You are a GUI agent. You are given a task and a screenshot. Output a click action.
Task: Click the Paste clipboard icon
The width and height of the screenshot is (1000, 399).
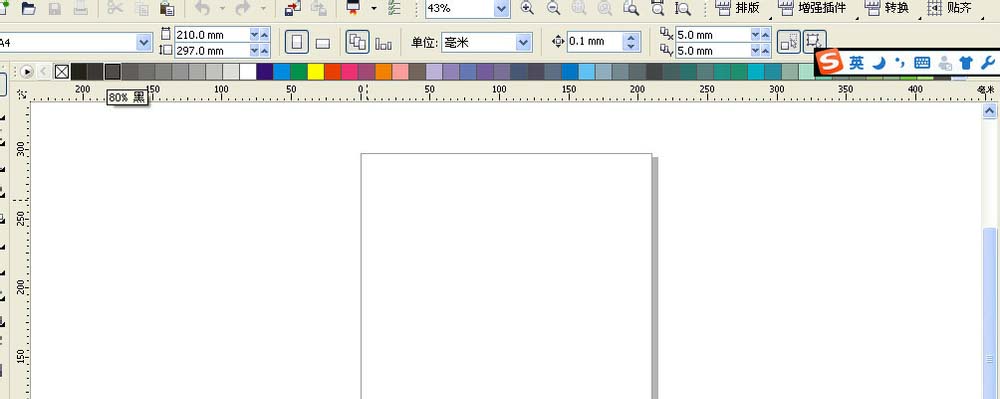coord(167,8)
